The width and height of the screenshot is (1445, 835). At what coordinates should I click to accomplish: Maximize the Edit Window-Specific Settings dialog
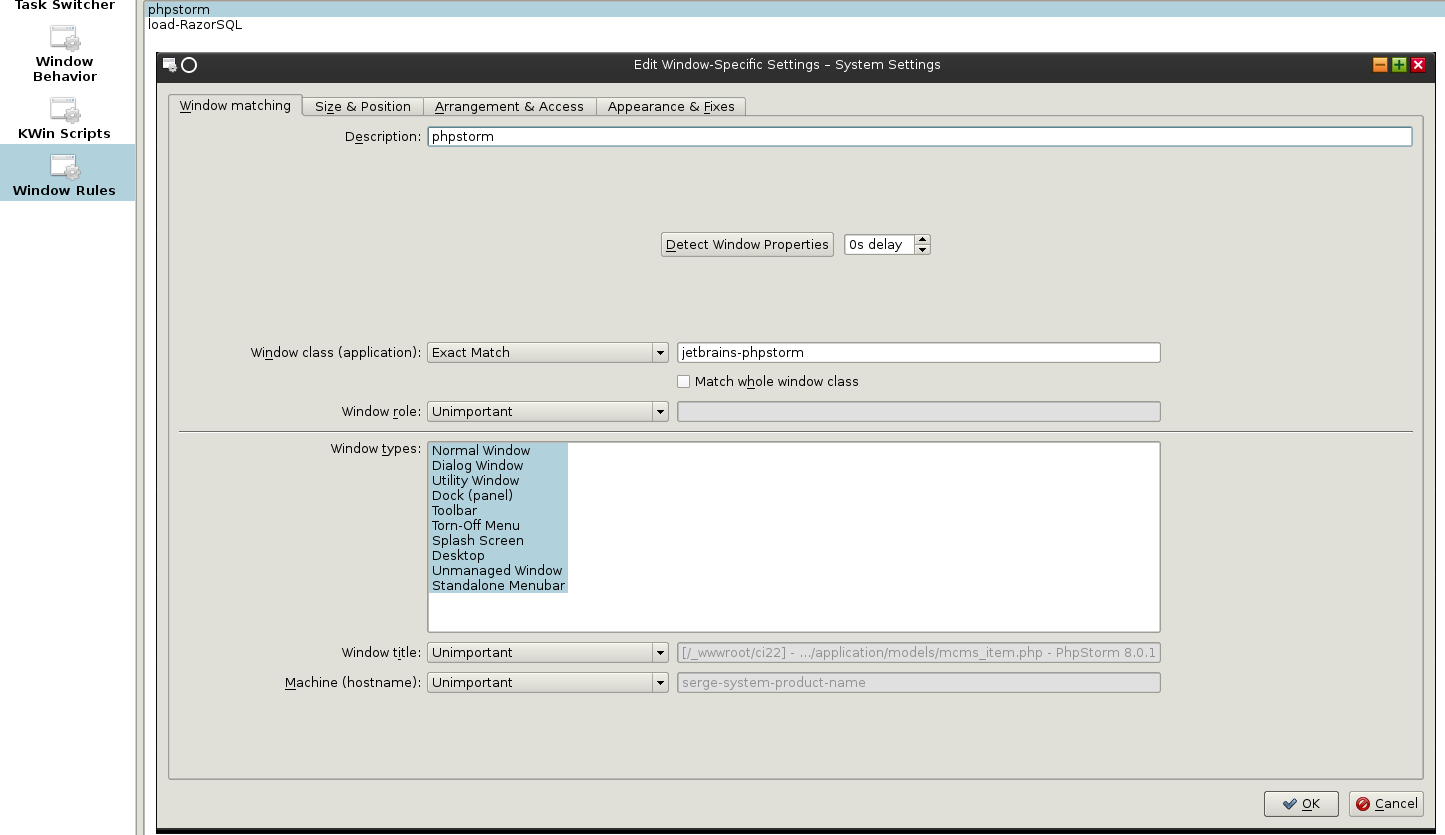[1399, 65]
